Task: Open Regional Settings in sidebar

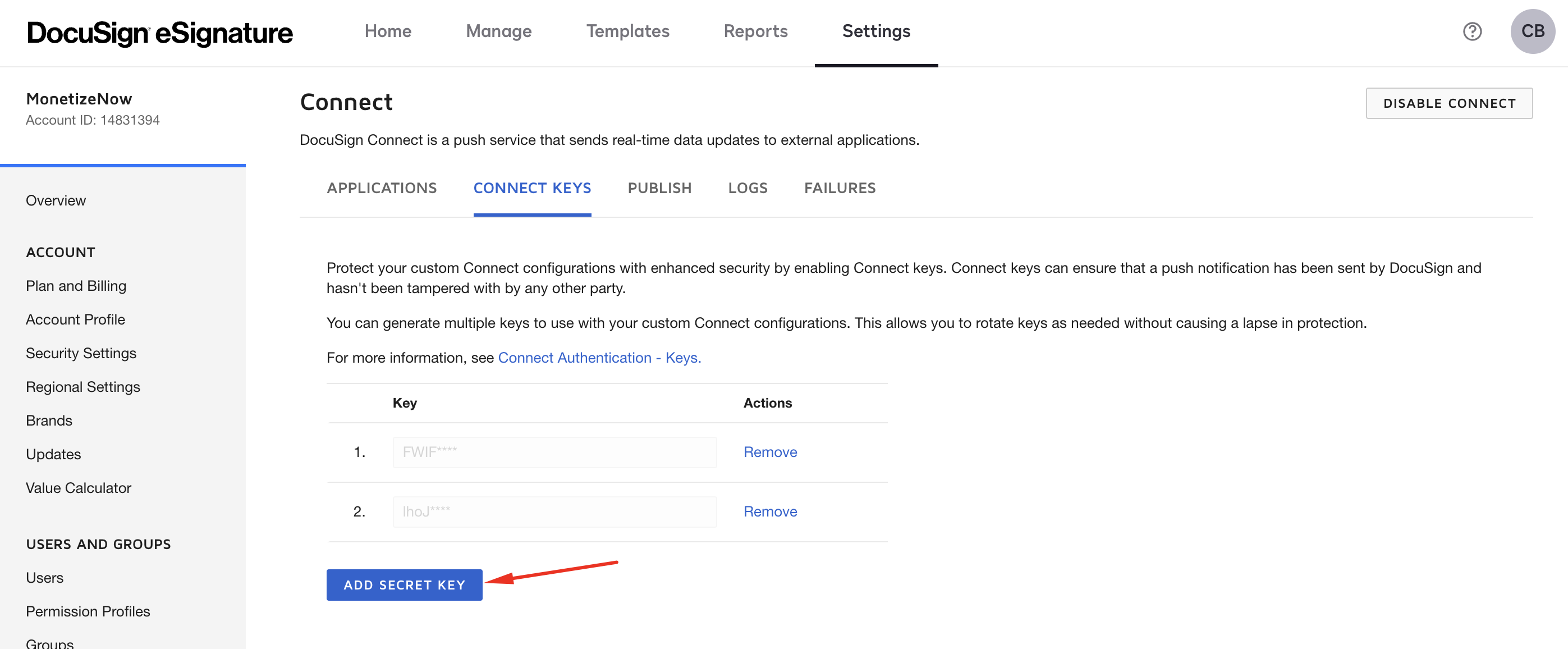Action: 83,387
